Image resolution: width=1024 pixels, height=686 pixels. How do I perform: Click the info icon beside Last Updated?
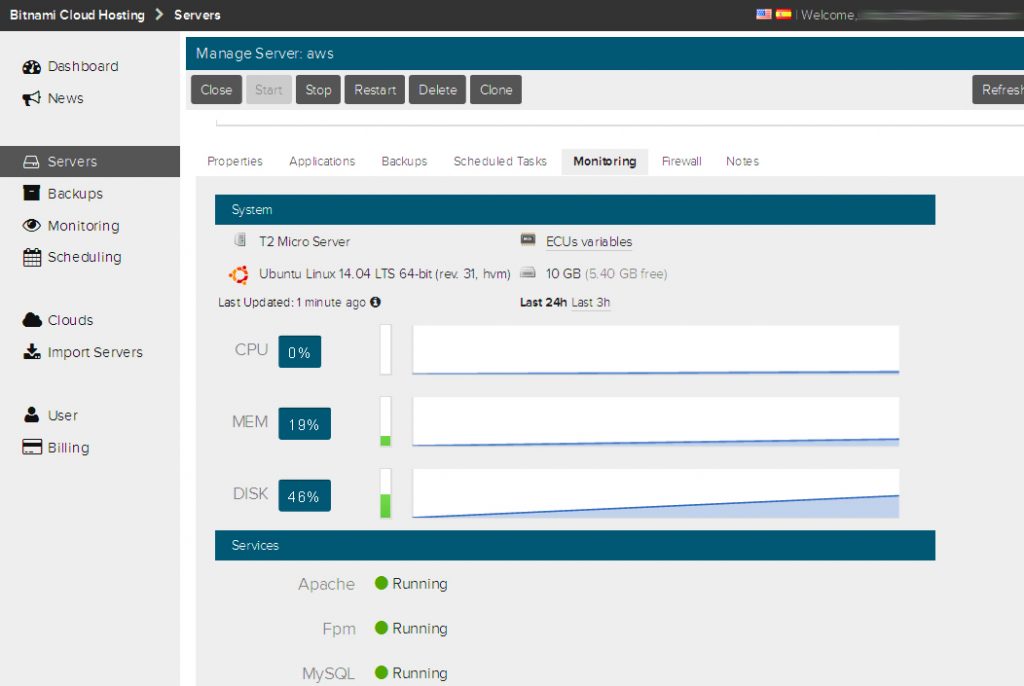[x=376, y=302]
